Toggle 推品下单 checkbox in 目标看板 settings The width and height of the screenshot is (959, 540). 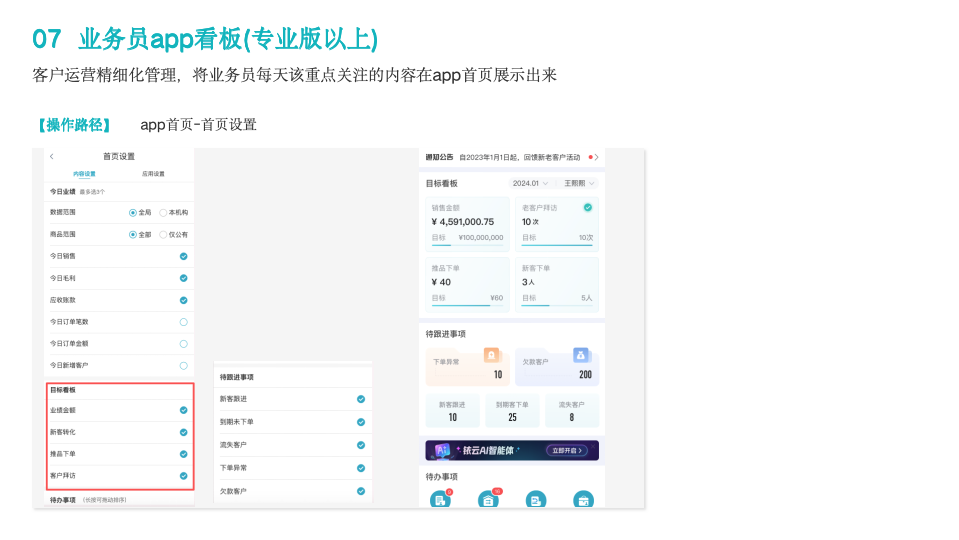[183, 454]
